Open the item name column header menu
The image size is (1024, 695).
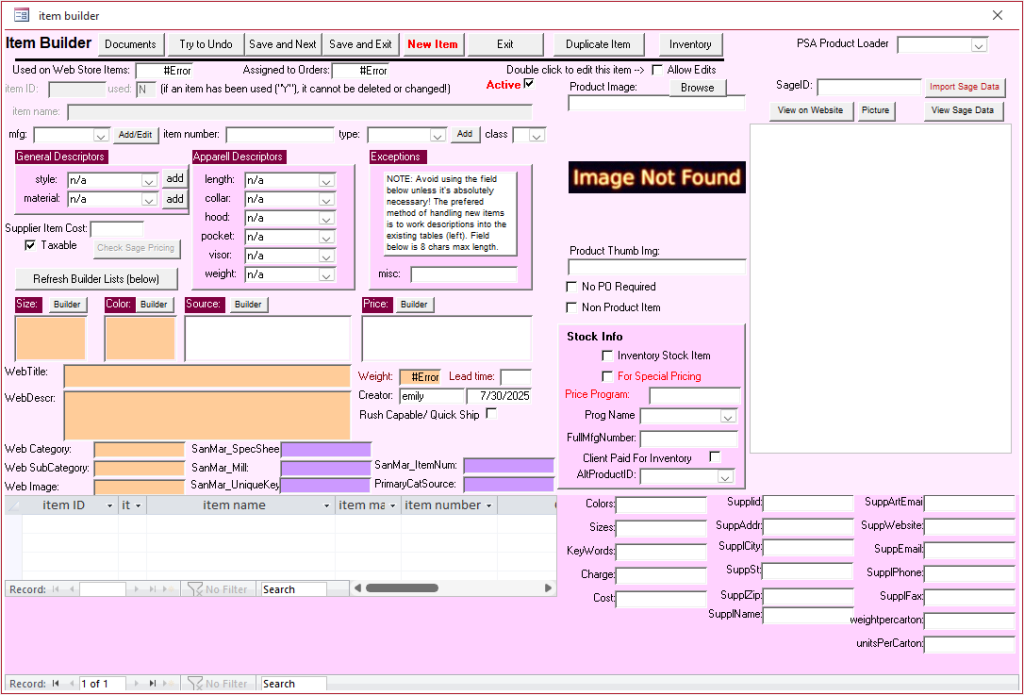click(327, 506)
